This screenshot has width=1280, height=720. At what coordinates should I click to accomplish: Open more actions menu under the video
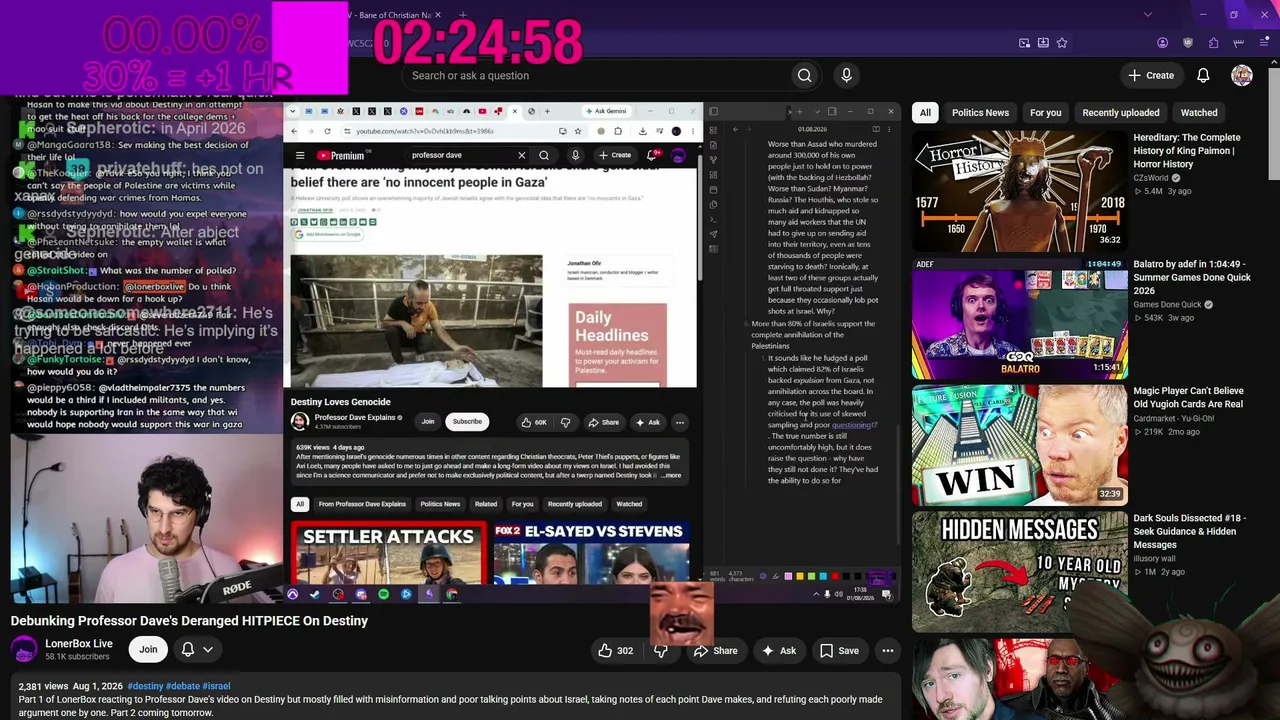(x=887, y=651)
